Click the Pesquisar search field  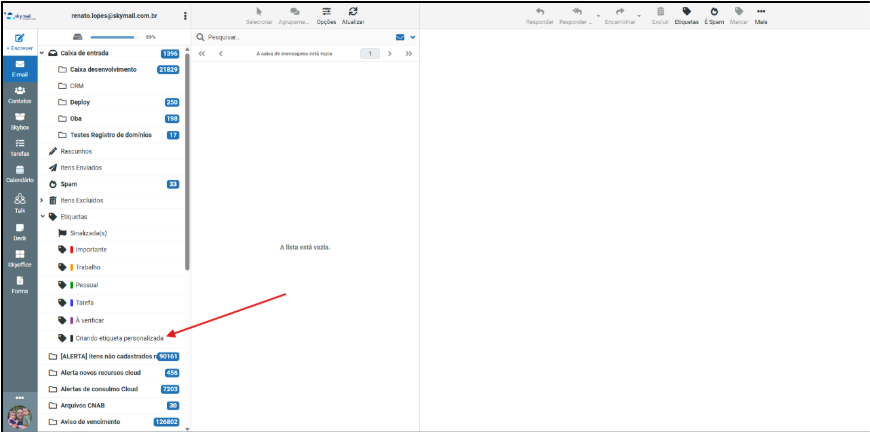pyautogui.click(x=290, y=37)
